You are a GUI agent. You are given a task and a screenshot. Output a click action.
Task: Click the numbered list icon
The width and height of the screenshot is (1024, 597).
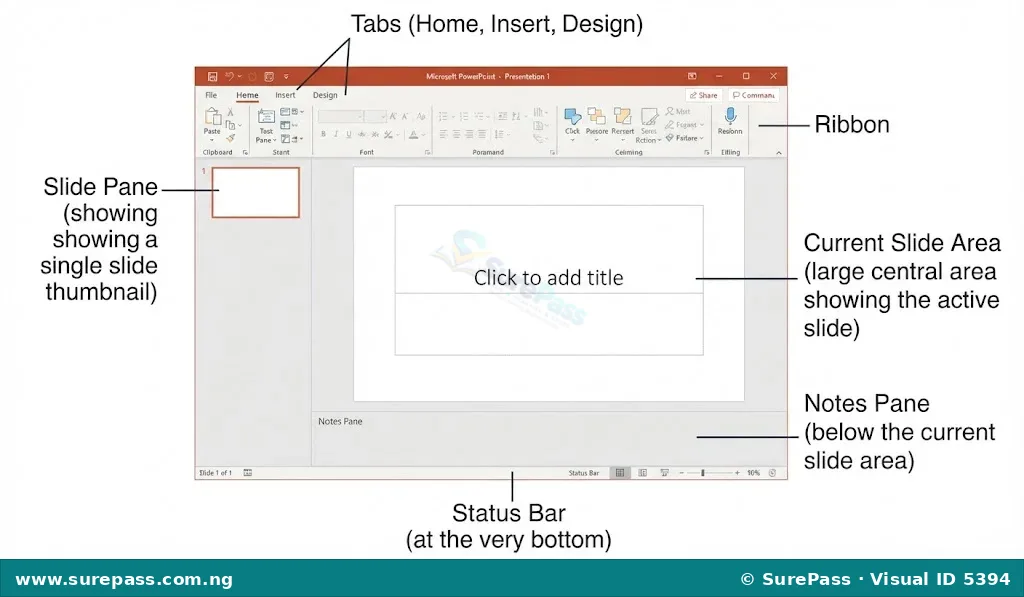click(x=464, y=116)
